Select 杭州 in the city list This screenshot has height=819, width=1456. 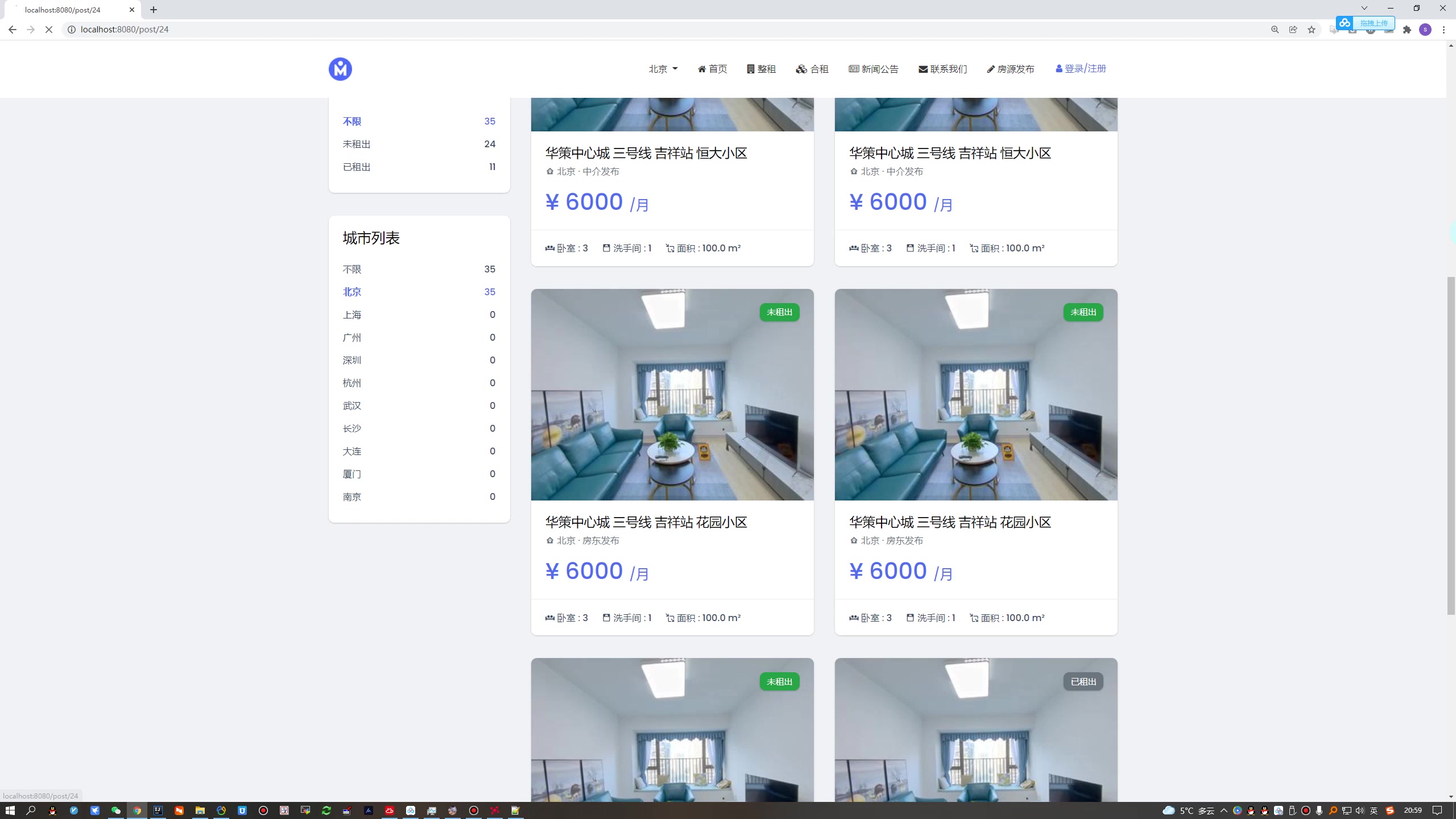click(419, 383)
